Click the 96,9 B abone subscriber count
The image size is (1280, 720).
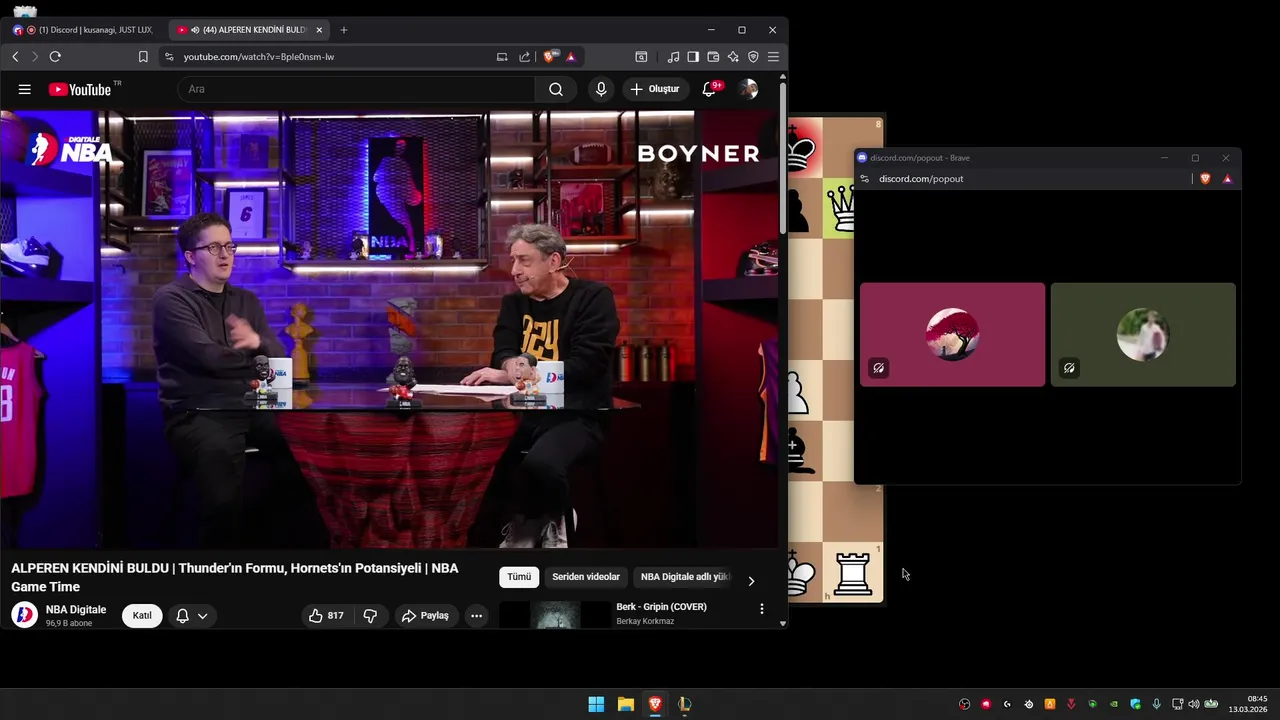(x=68, y=623)
